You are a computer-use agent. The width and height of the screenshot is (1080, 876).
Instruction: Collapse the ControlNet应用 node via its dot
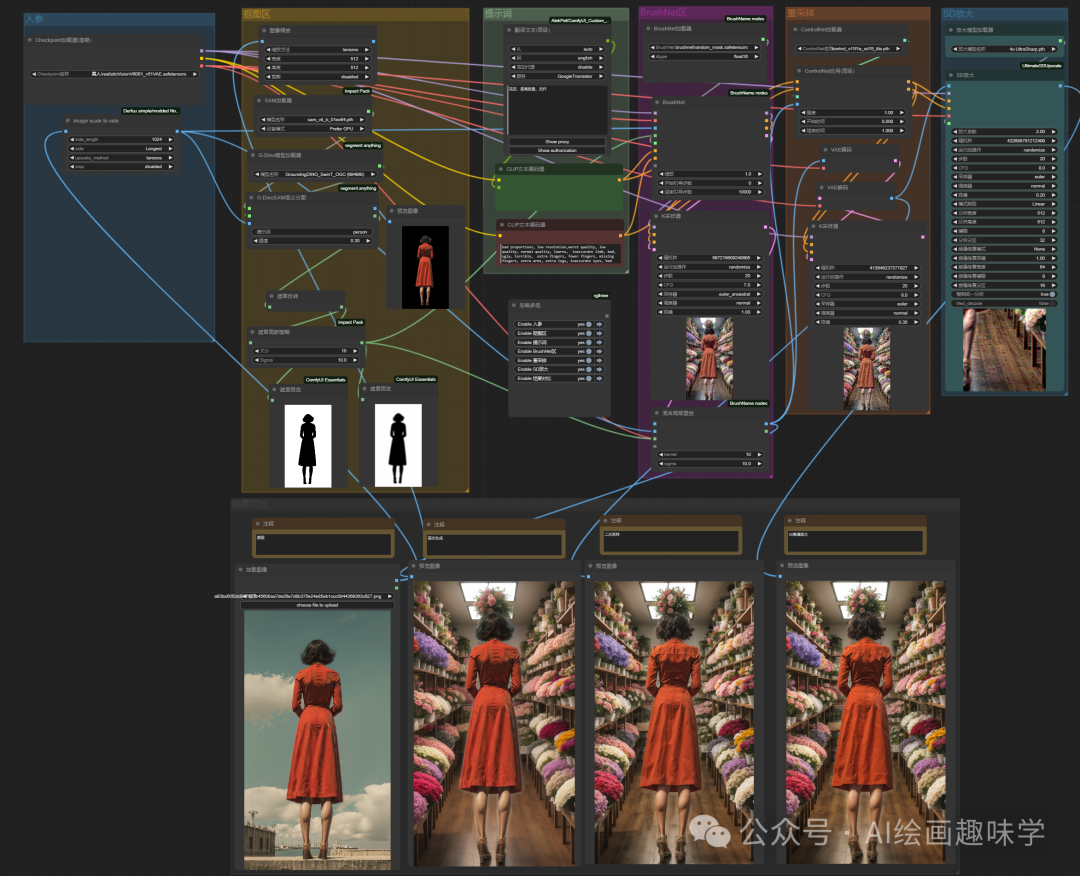[798, 71]
